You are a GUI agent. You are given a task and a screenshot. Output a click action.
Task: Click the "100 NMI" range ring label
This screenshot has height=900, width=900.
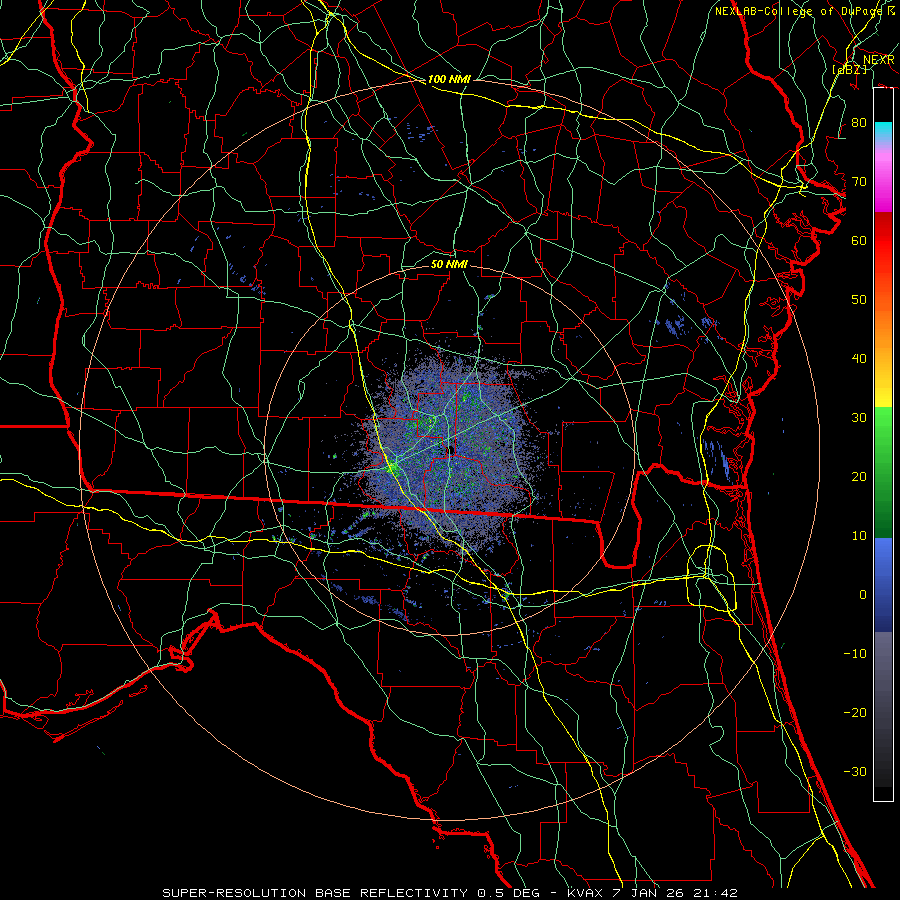[449, 79]
